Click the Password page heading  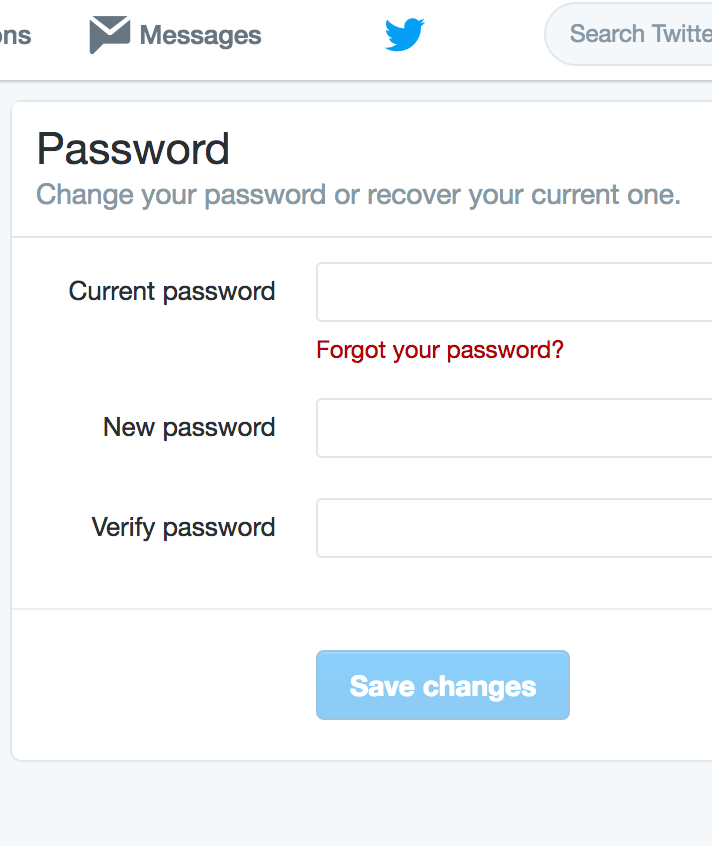(133, 149)
